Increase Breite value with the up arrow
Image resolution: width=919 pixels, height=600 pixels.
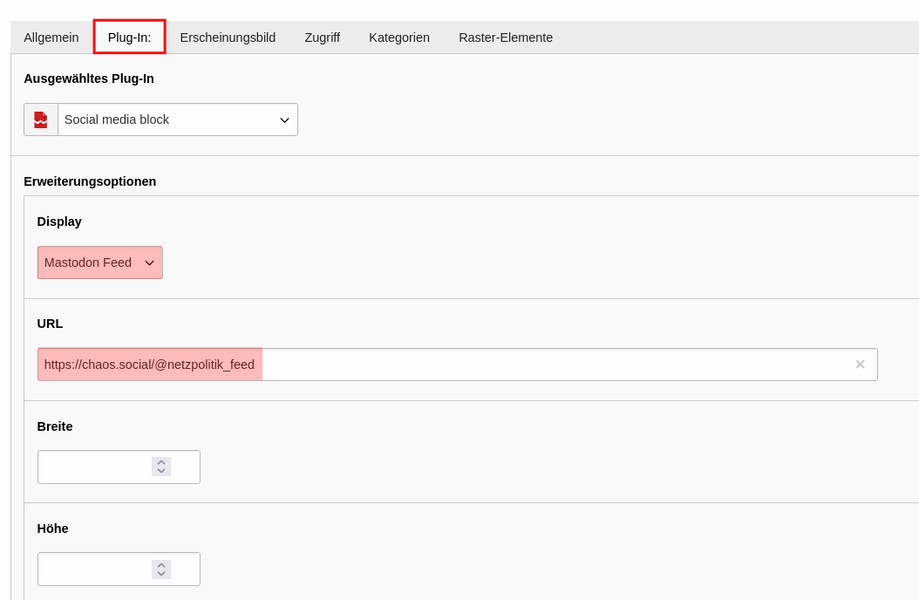click(x=161, y=462)
